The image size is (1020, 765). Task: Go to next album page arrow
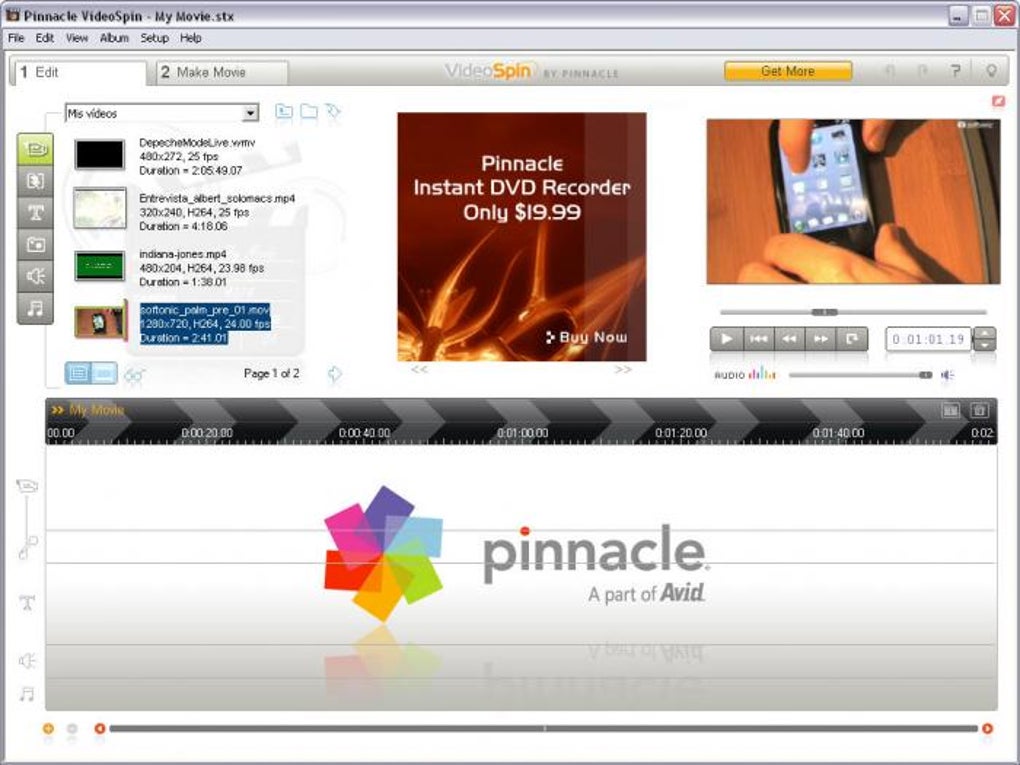pos(334,374)
